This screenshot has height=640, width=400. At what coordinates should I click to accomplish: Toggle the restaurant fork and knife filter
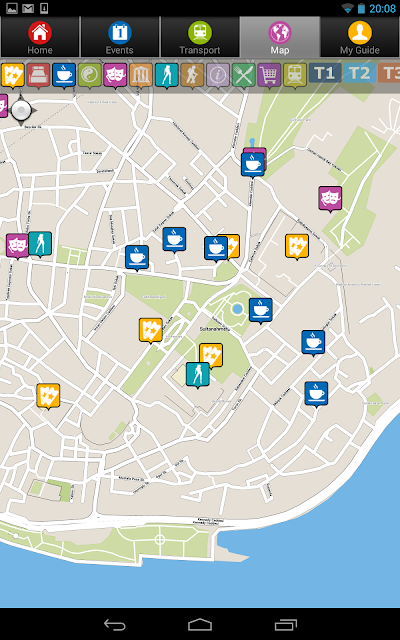pos(244,76)
